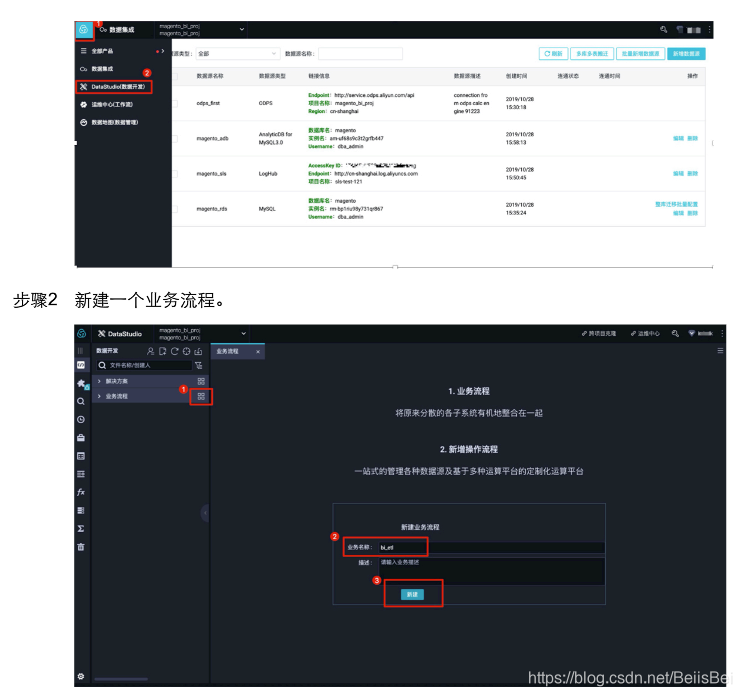Screen dimensions: 742x697
Task: Click the filter icon beside the file search box
Action: pos(199,365)
